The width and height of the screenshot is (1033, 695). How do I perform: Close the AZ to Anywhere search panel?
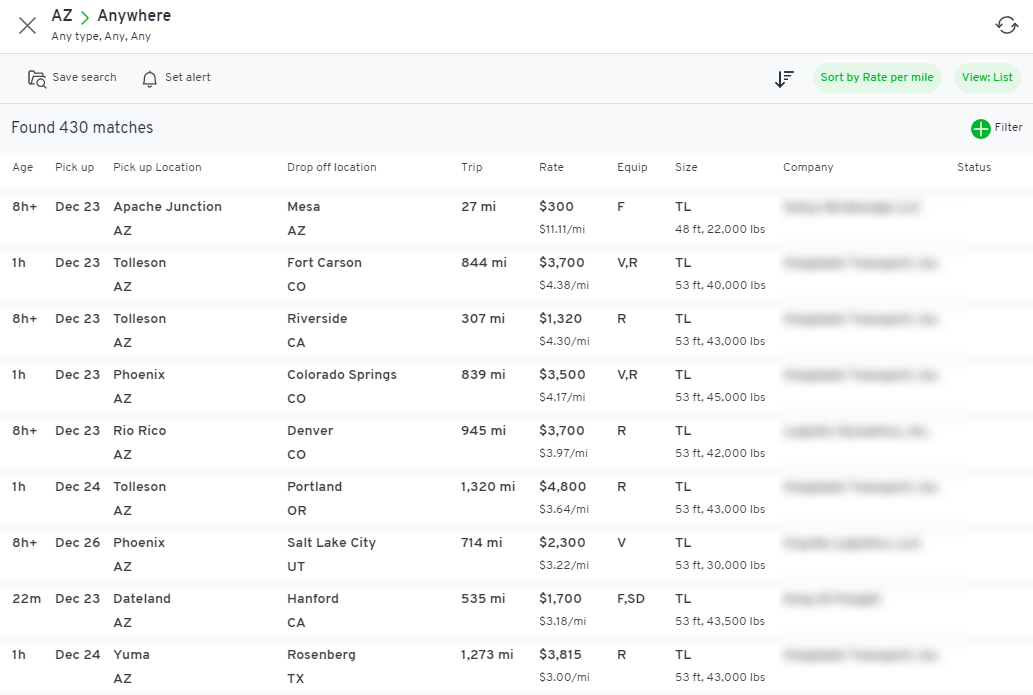[x=27, y=26]
